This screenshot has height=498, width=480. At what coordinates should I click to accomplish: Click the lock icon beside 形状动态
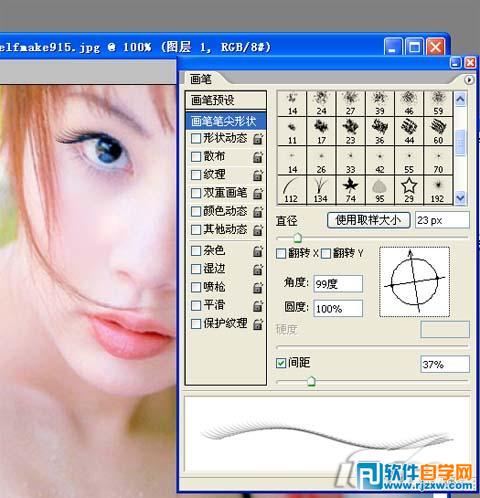pyautogui.click(x=258, y=138)
